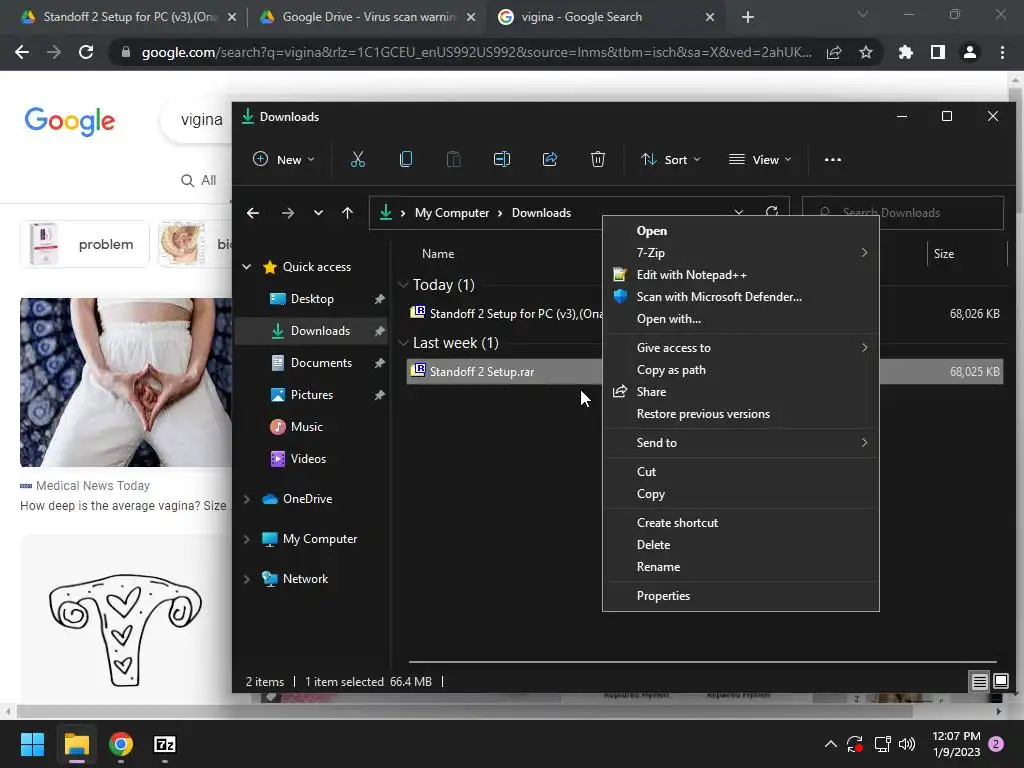Image resolution: width=1024 pixels, height=768 pixels.
Task: Click the Share icon in Explorer toolbar
Action: point(550,159)
